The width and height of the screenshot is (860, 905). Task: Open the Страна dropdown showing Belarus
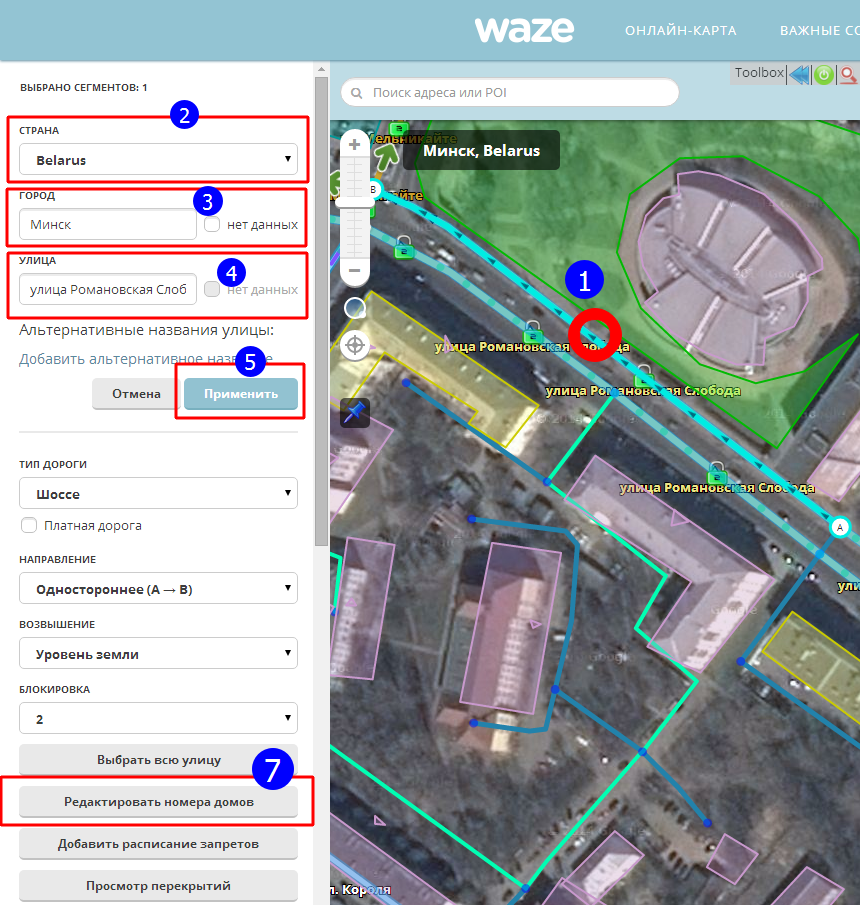click(x=158, y=159)
